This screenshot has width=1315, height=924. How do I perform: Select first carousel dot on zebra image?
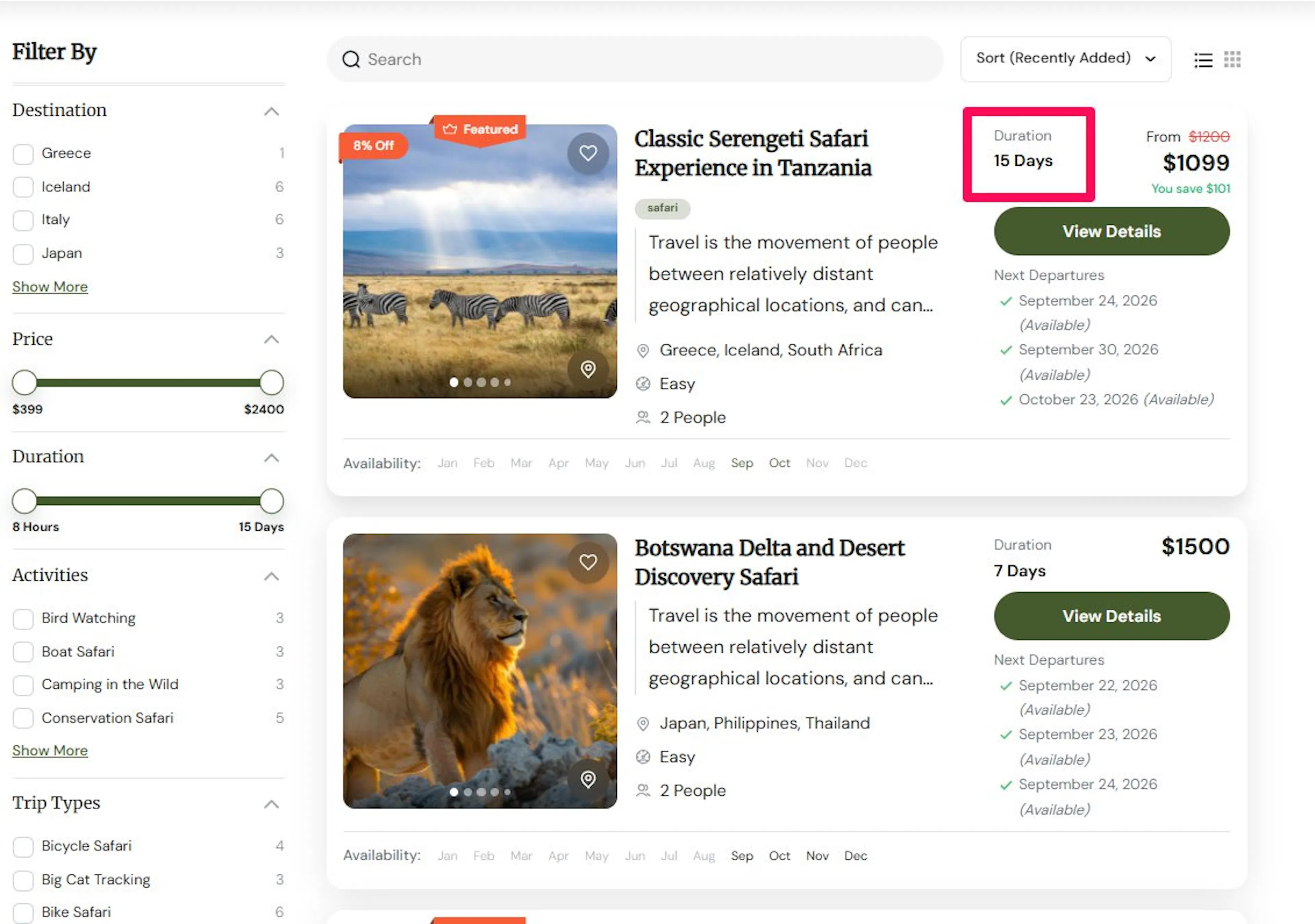click(454, 382)
